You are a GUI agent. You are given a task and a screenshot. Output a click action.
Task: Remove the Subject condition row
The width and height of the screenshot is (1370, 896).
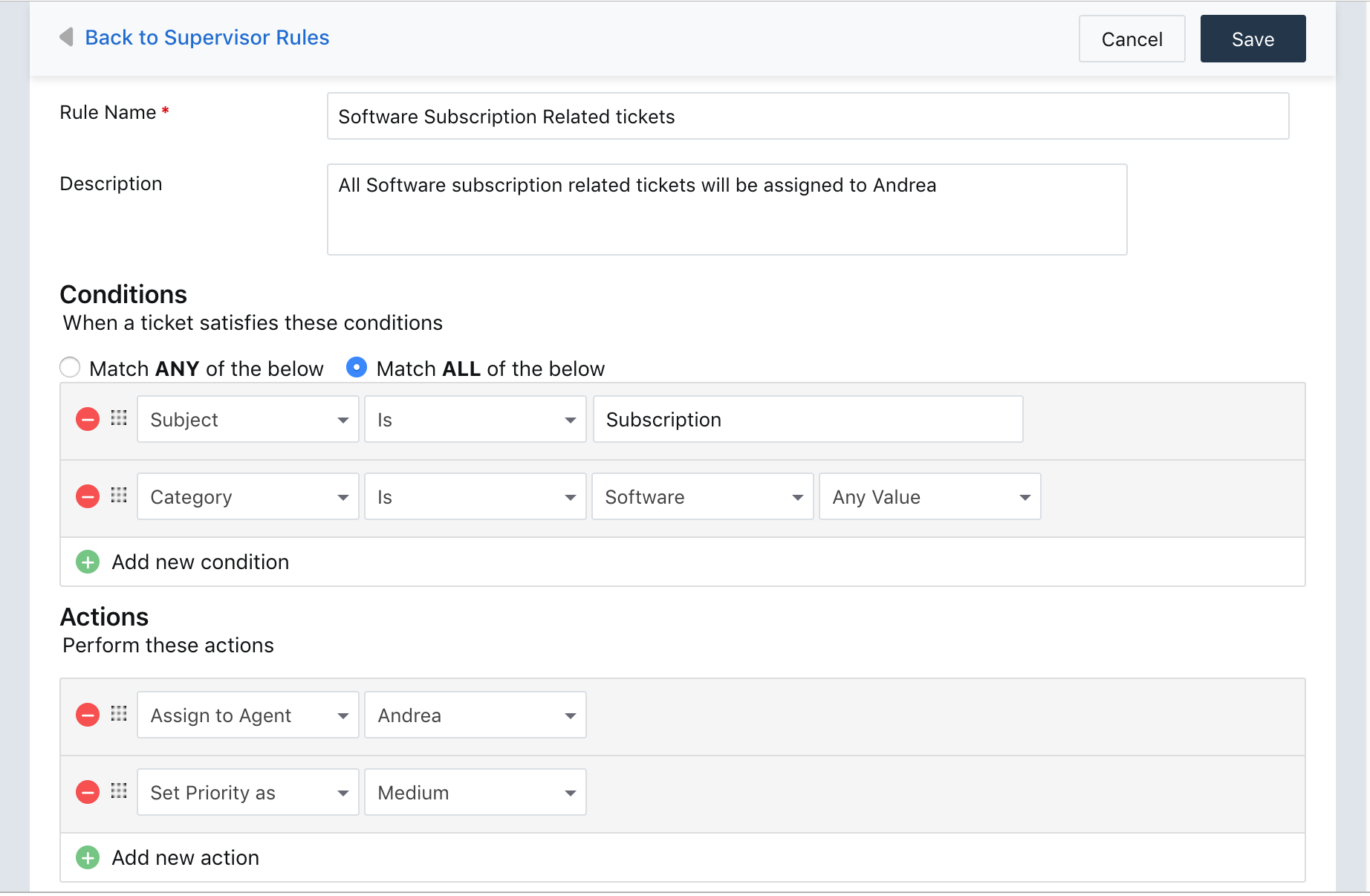point(88,420)
